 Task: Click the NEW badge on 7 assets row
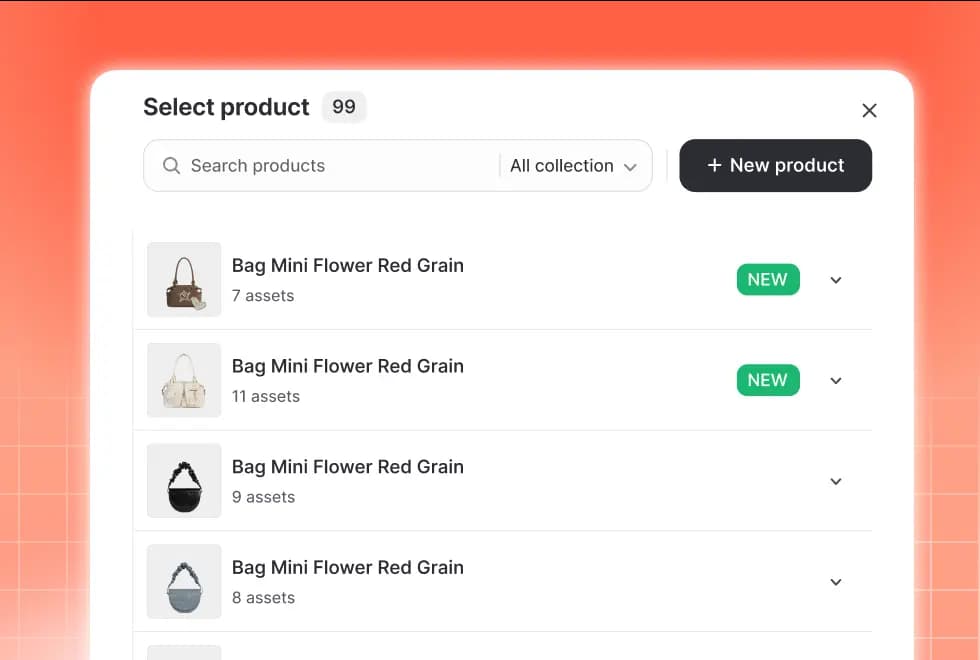(768, 279)
